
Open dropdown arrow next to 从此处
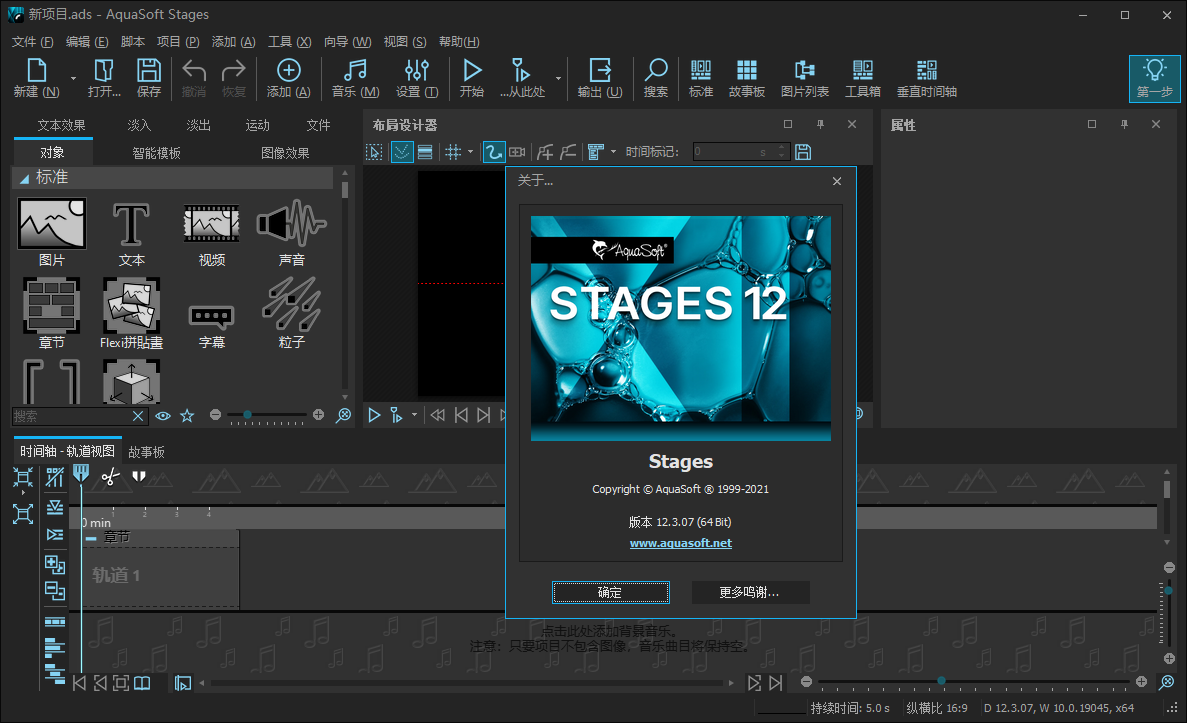coord(559,78)
